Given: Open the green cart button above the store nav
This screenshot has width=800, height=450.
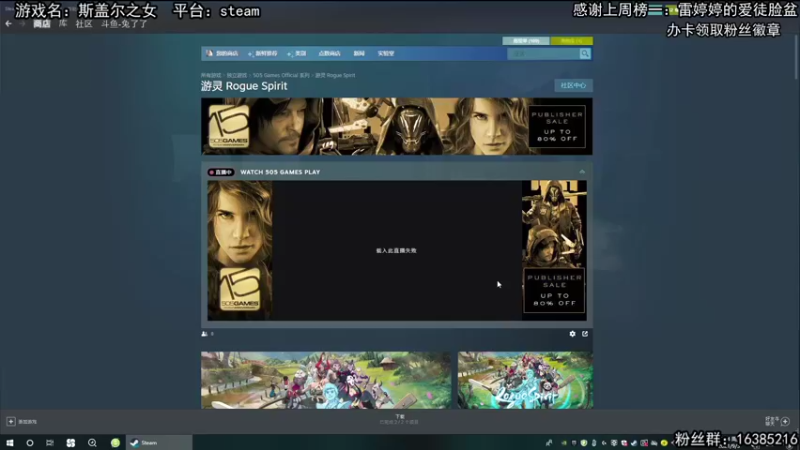Looking at the screenshot, I should tap(572, 41).
